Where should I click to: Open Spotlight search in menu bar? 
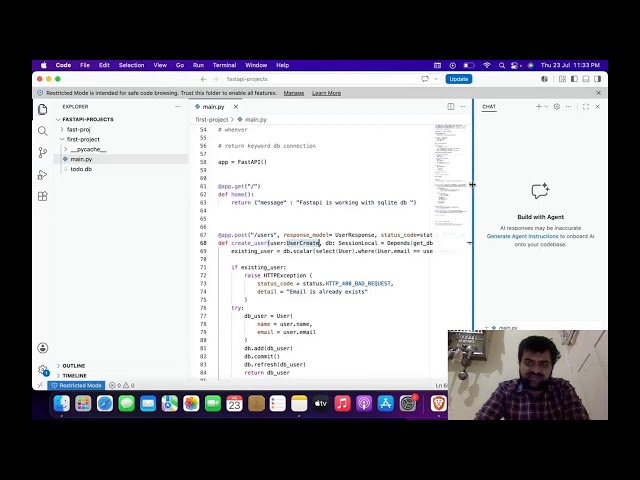tap(502, 65)
